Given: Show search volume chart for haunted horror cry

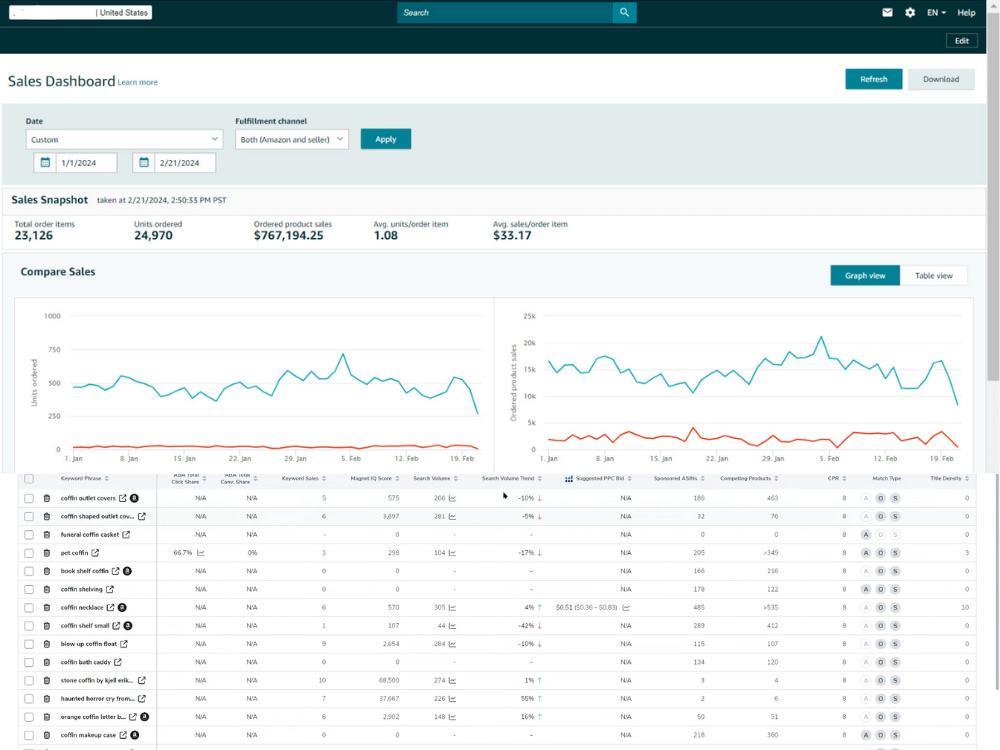Looking at the screenshot, I should pos(452,699).
